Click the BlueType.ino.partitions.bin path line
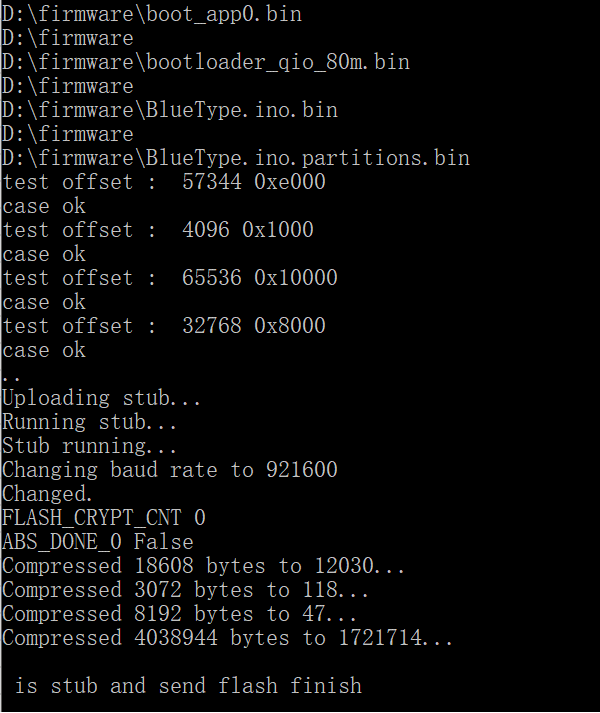Image resolution: width=600 pixels, height=713 pixels. click(236, 158)
